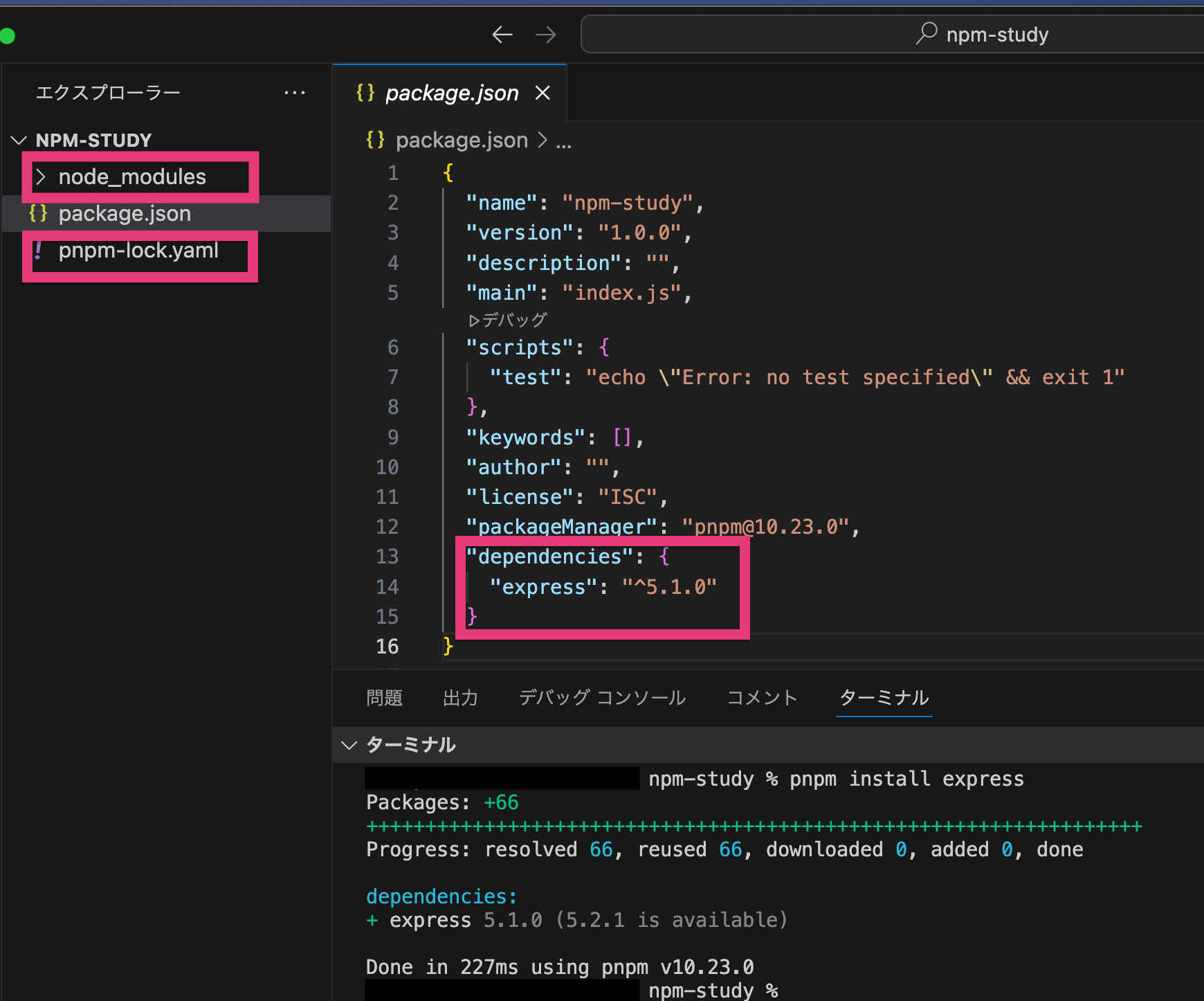This screenshot has width=1204, height=1001.
Task: Click the green window maximize button
Action: click(7, 36)
